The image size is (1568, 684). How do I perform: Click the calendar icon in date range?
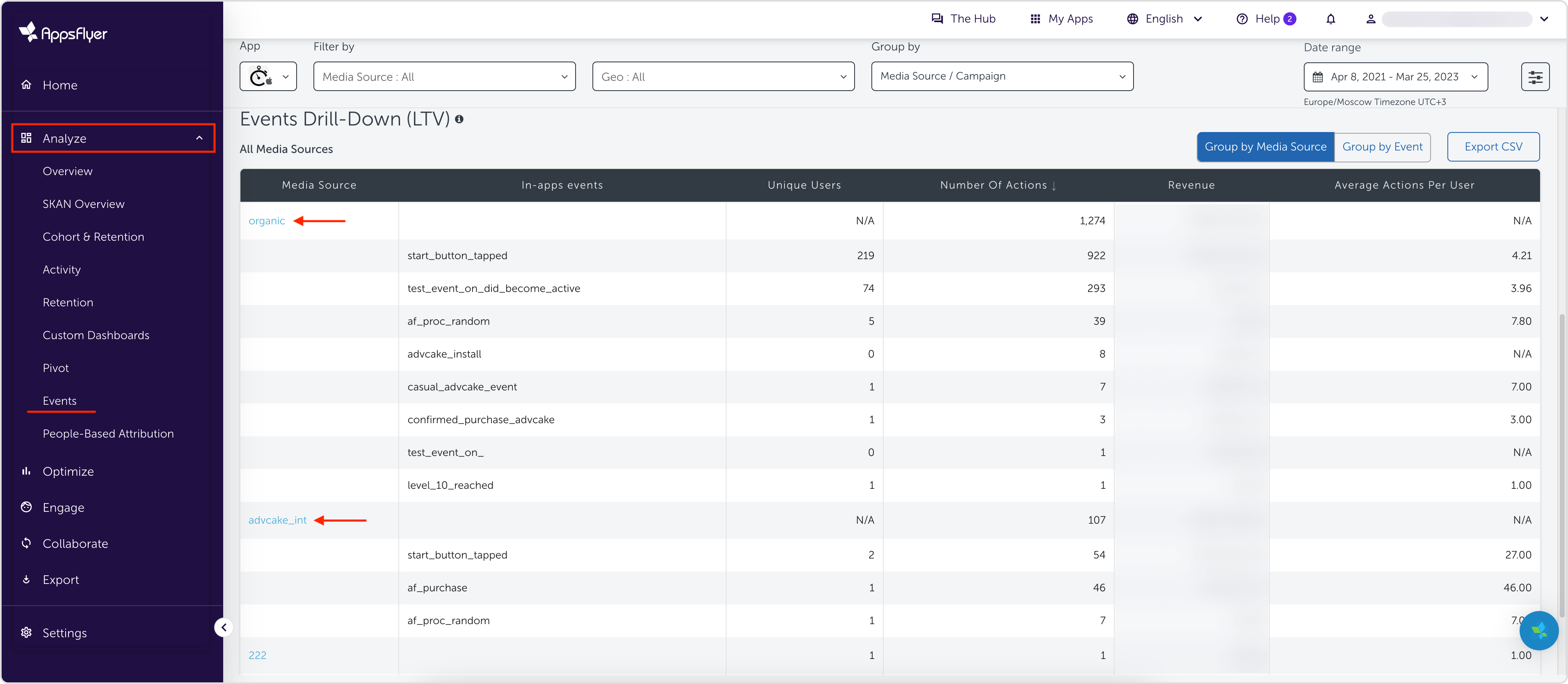(1318, 77)
